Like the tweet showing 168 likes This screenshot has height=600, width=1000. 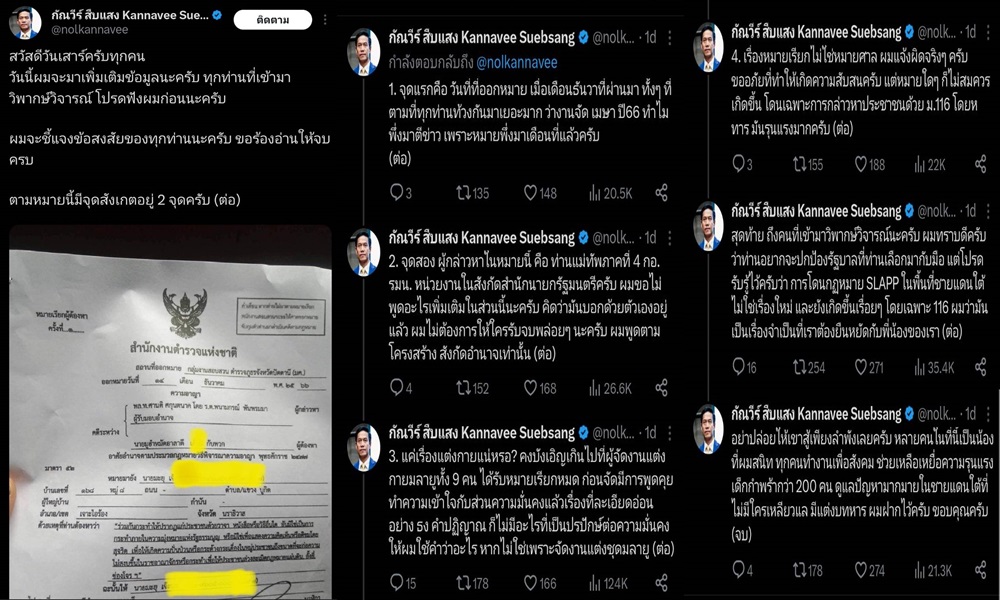(x=540, y=388)
